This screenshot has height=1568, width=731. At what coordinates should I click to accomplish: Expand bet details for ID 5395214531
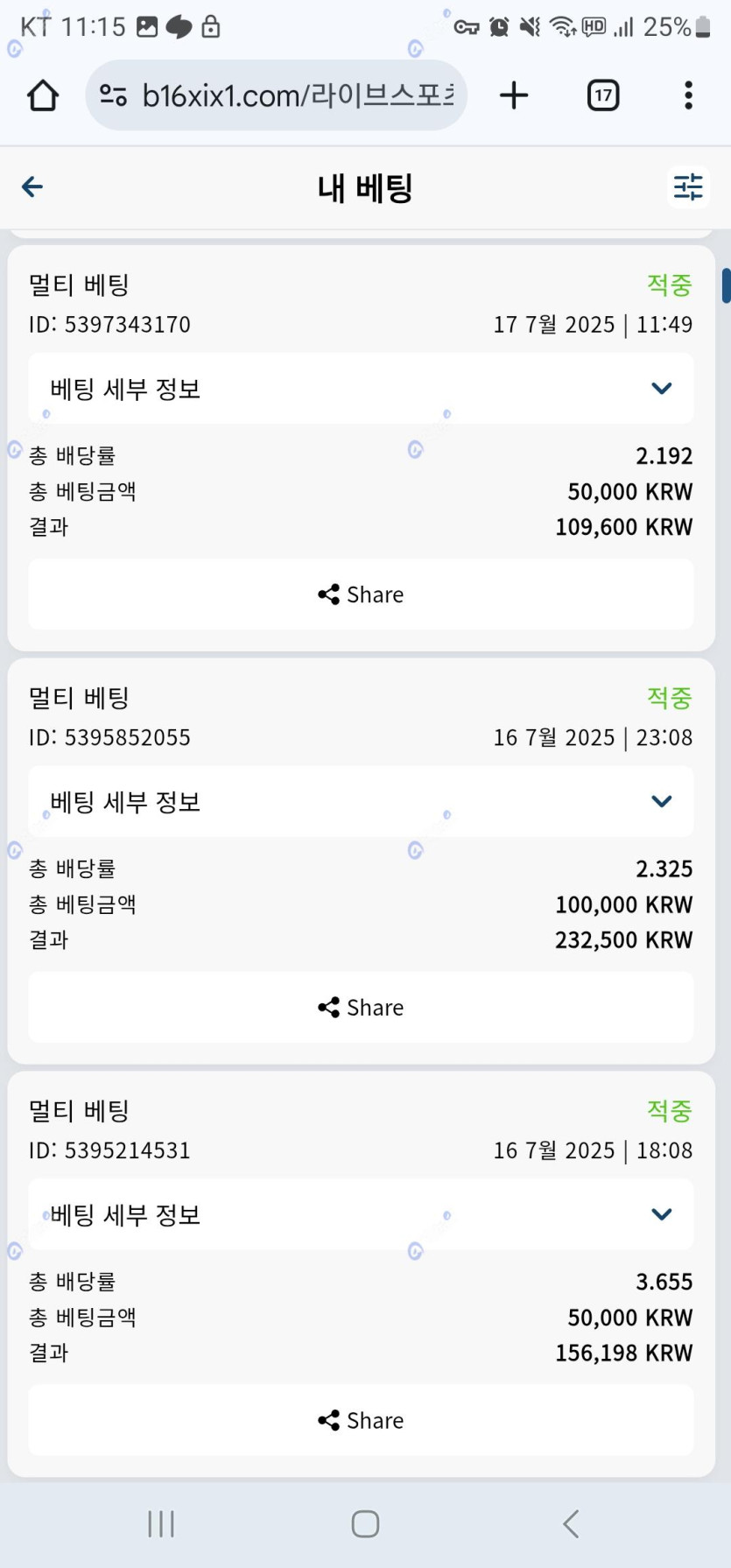(x=361, y=1214)
